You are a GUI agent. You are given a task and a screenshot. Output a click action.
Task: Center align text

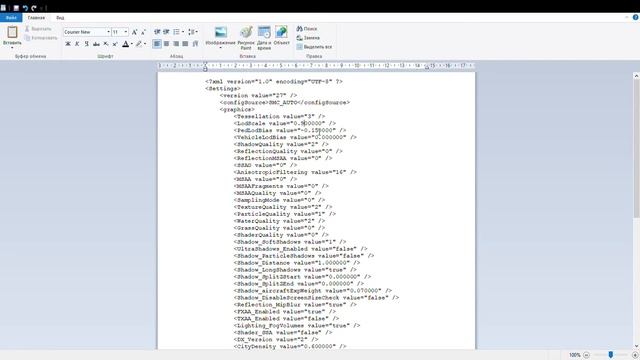[167, 44]
